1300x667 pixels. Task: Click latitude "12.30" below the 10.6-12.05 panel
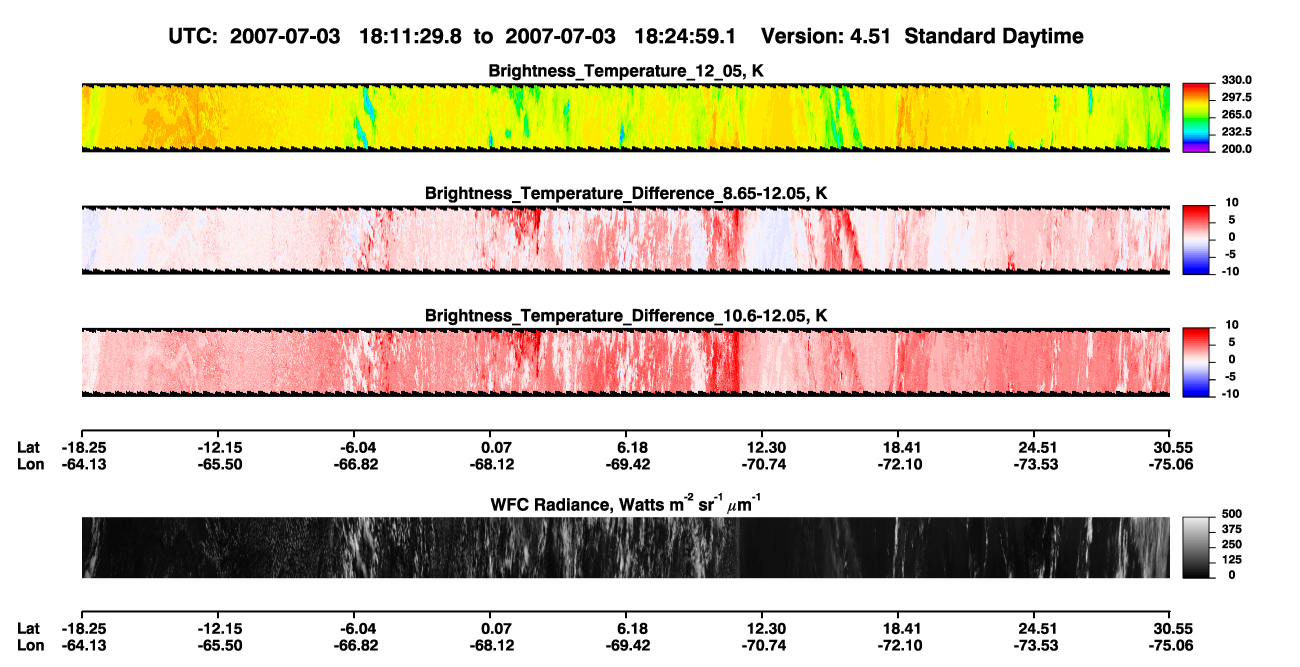[763, 447]
